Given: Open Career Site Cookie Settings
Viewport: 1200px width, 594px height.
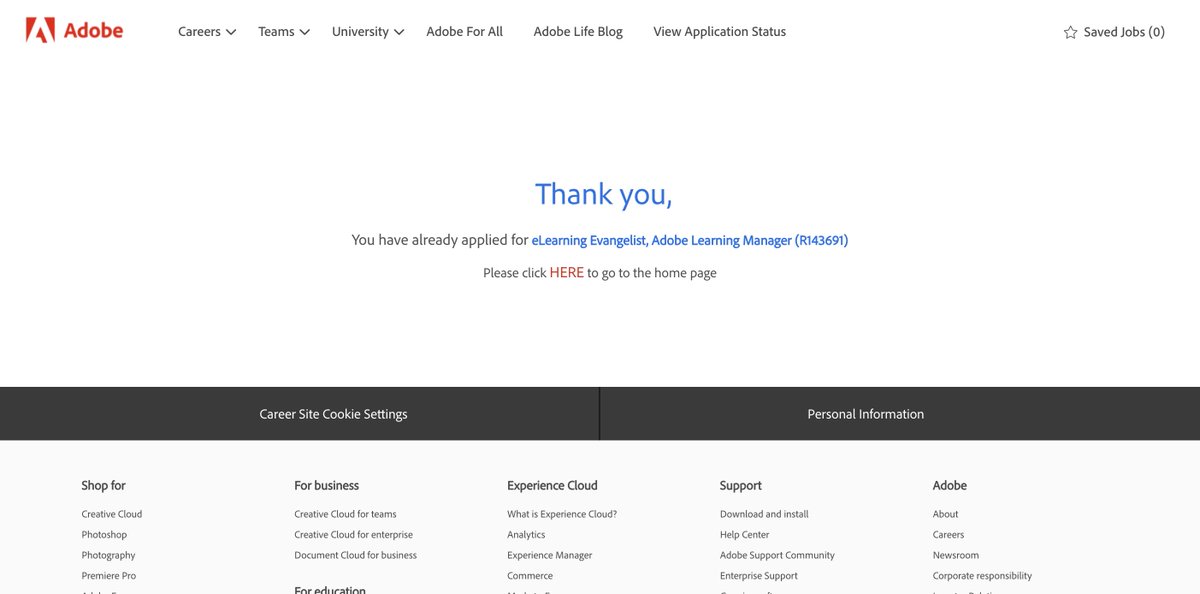Looking at the screenshot, I should (x=334, y=414).
